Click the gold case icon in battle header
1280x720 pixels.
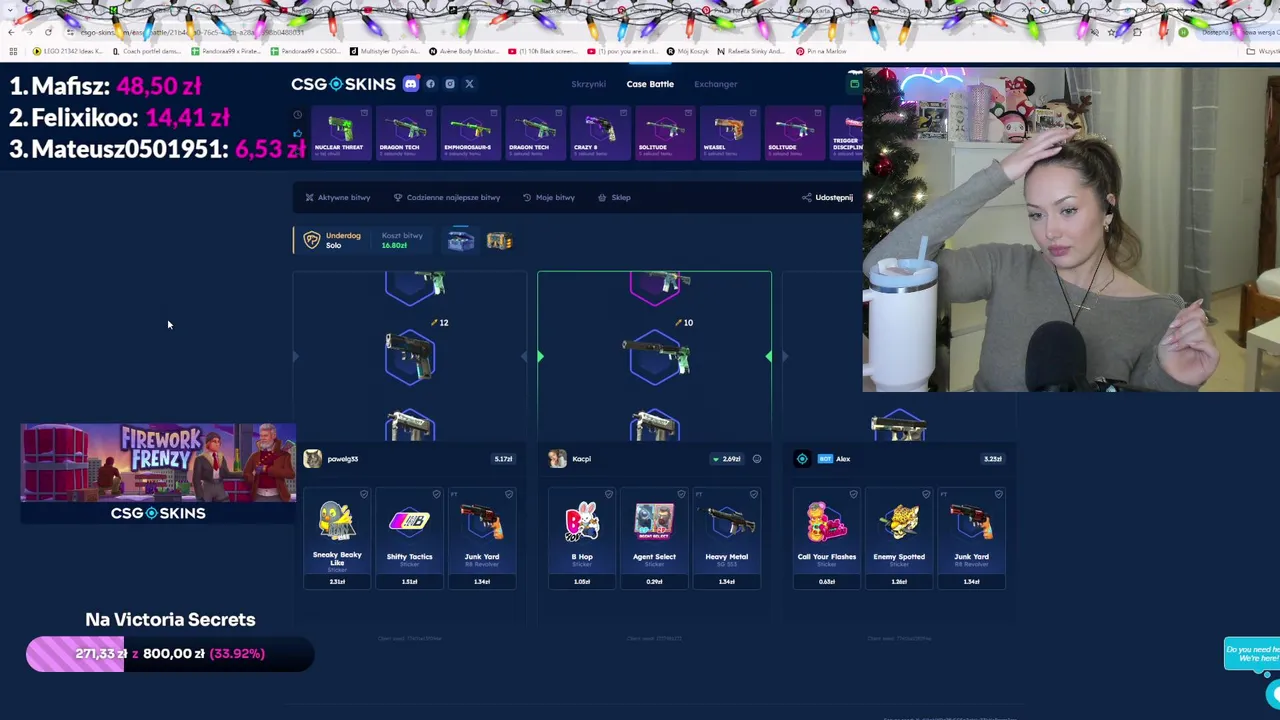coord(499,240)
